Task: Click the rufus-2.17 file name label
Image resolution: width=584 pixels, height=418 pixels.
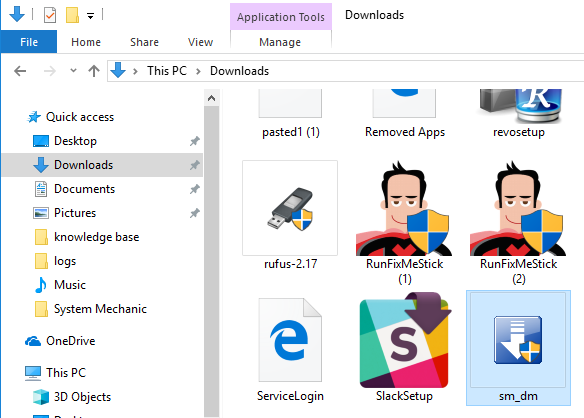Action: (291, 264)
